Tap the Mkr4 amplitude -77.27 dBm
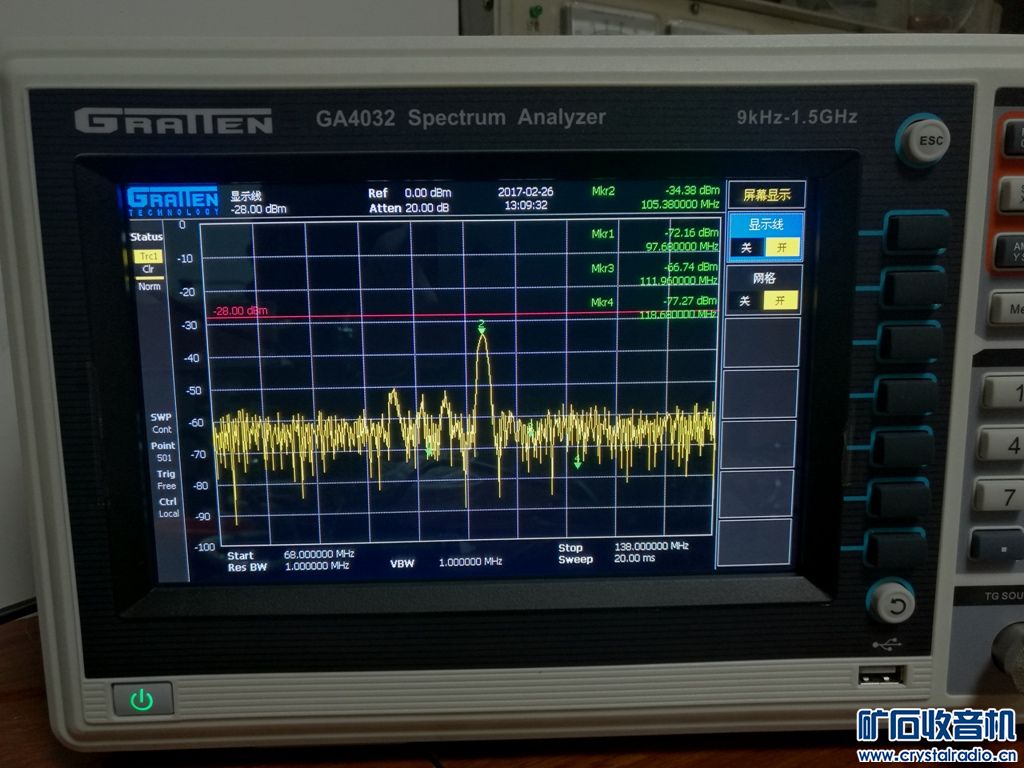The width and height of the screenshot is (1024, 768). tap(690, 301)
